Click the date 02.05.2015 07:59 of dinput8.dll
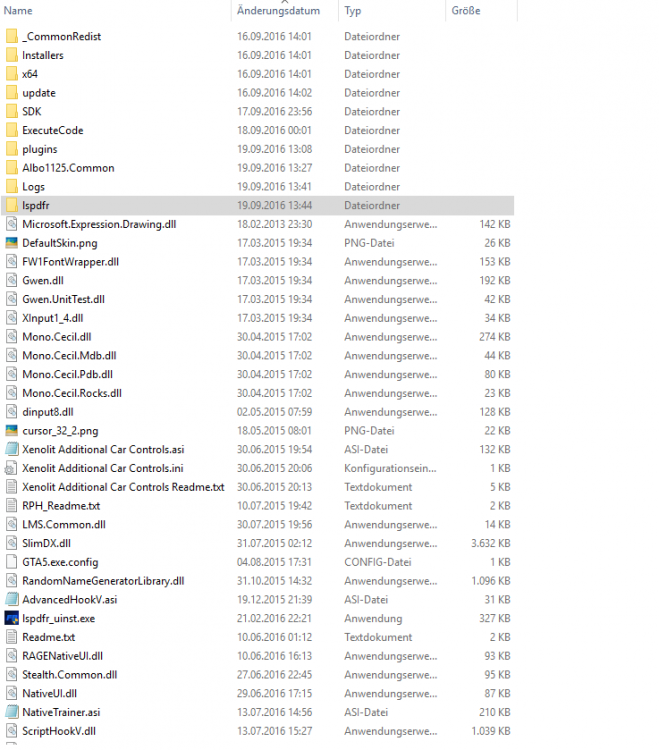This screenshot has width=659, height=750. pos(274,412)
